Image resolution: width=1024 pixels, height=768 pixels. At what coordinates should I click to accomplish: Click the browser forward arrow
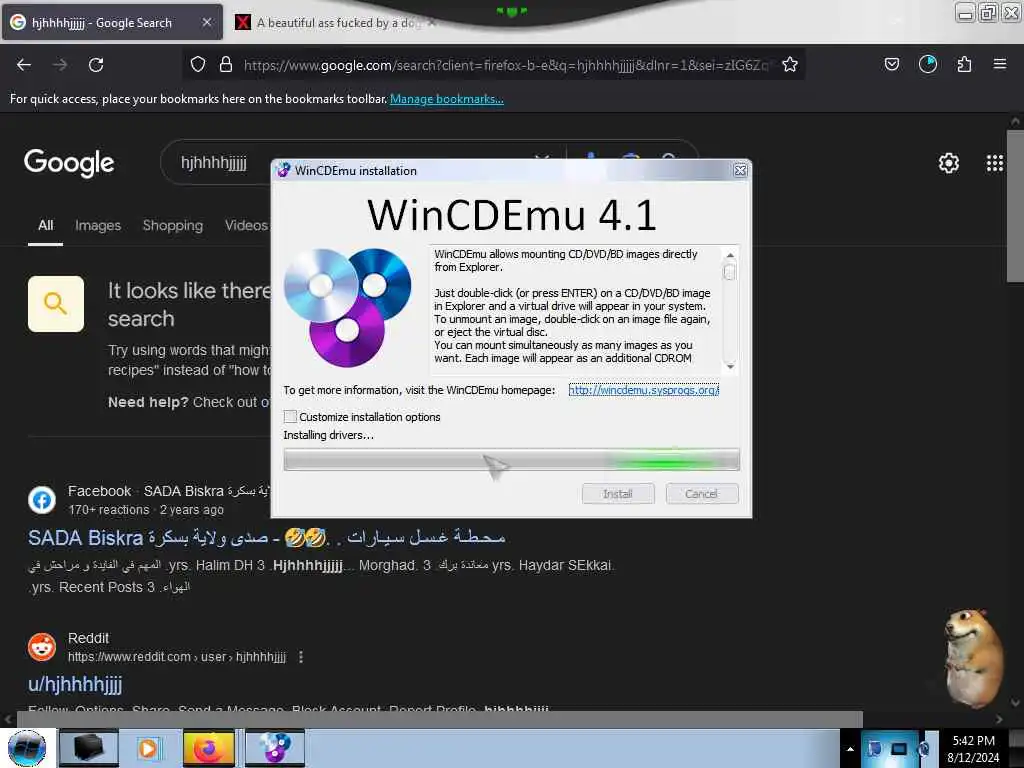(60, 65)
